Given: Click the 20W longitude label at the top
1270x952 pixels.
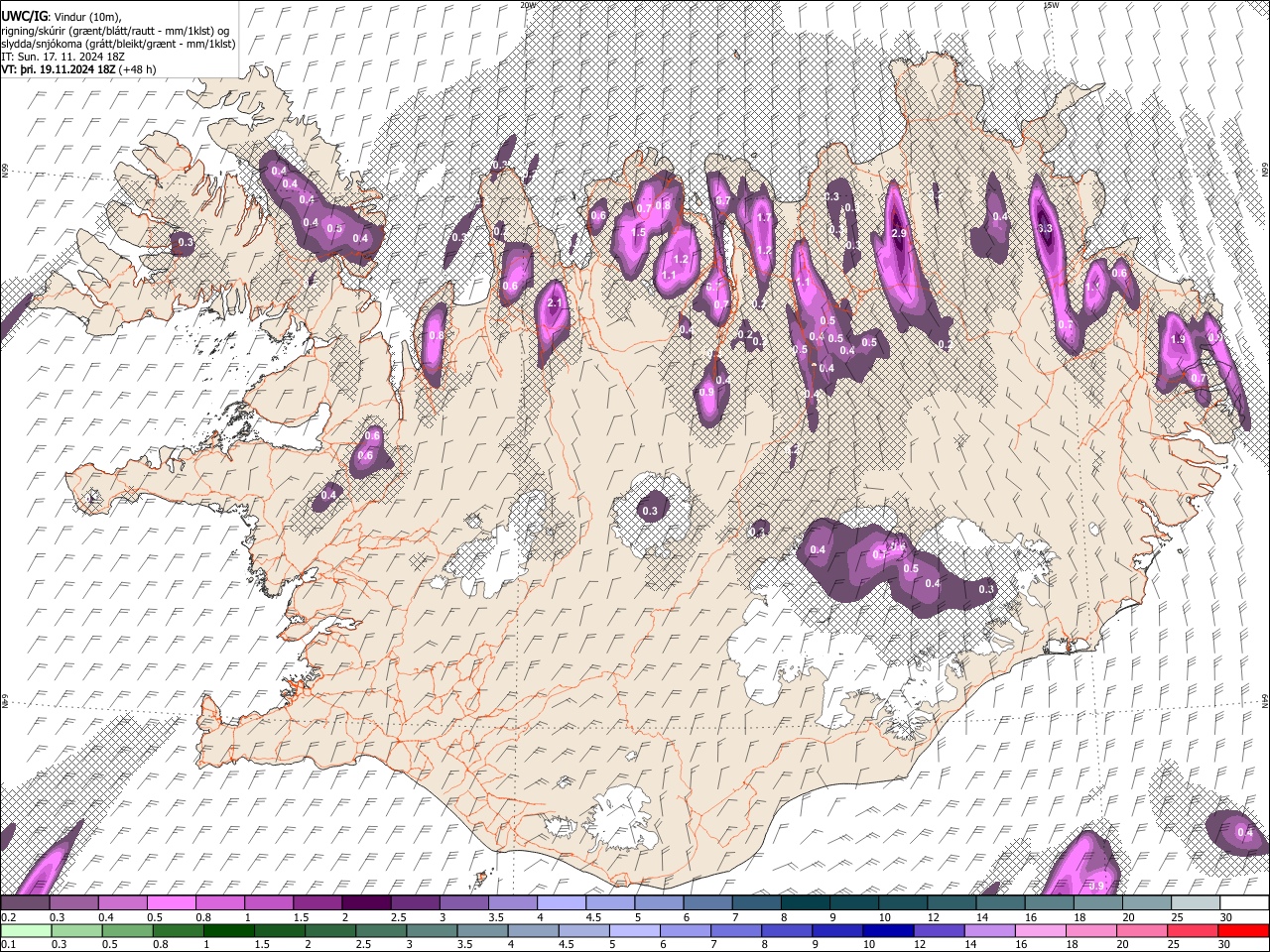Looking at the screenshot, I should 528,5.
